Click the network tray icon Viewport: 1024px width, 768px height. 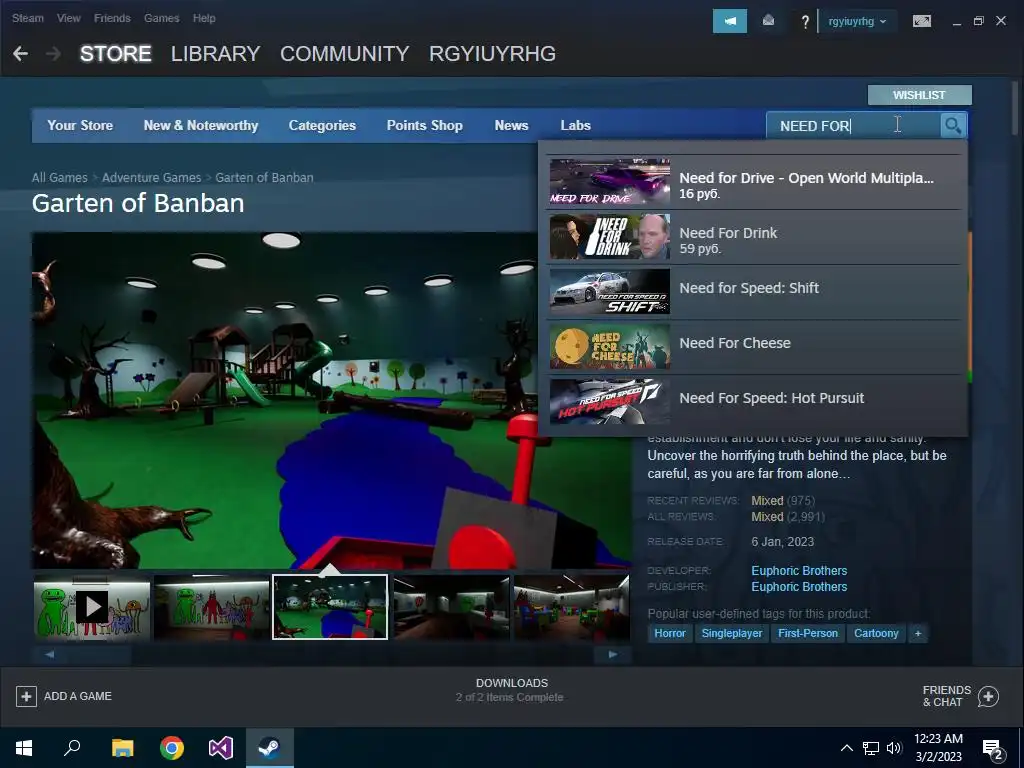(871, 748)
